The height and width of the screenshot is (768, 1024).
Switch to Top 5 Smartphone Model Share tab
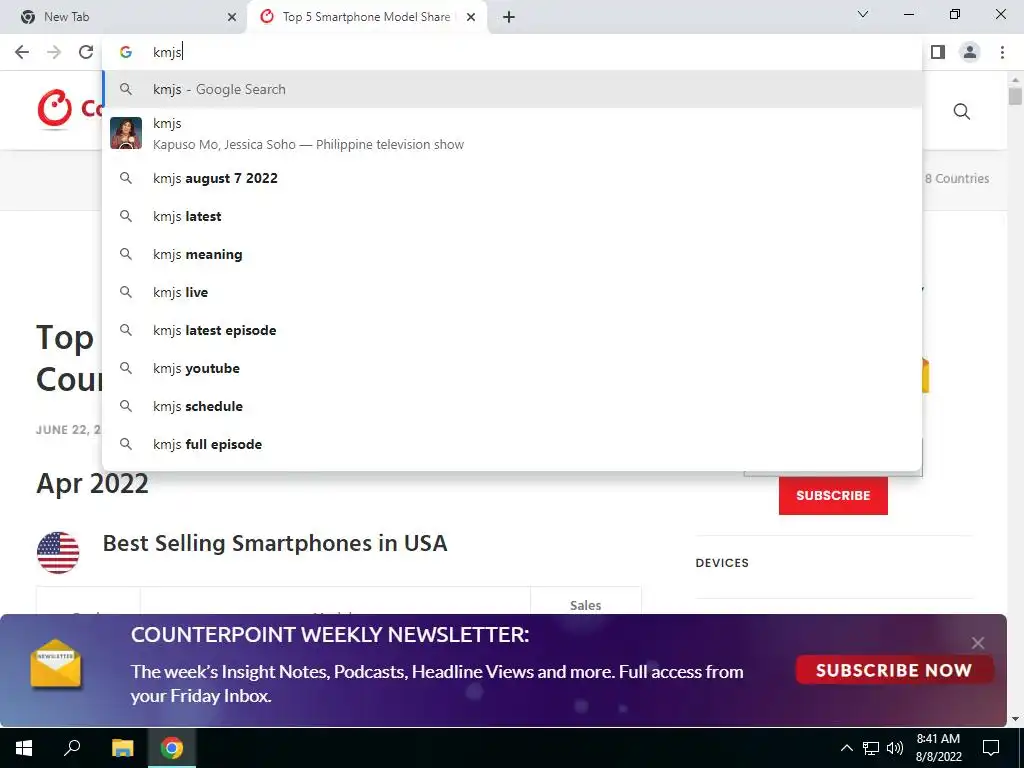pos(367,17)
